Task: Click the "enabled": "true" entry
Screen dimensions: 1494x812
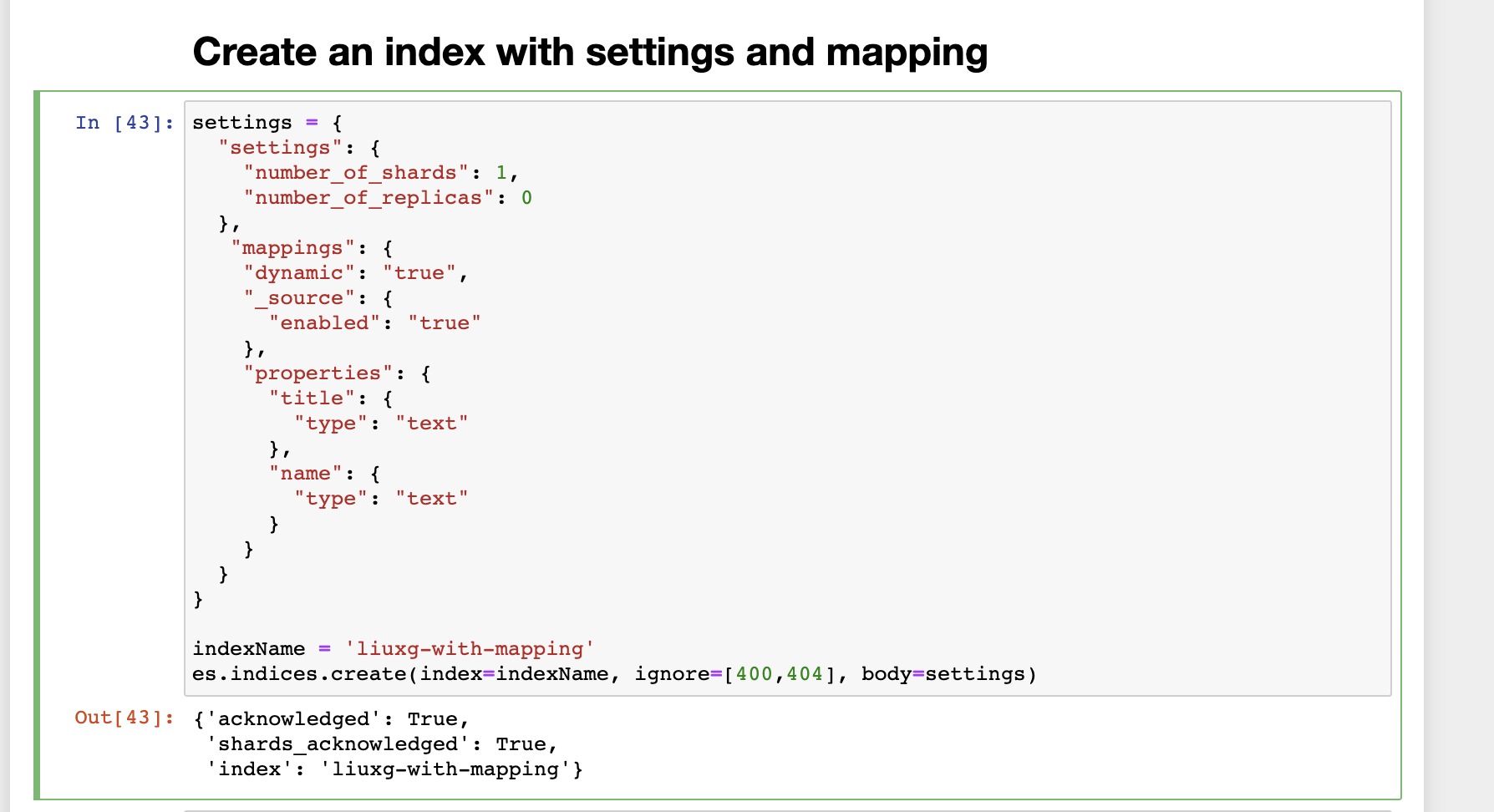Action: point(372,322)
